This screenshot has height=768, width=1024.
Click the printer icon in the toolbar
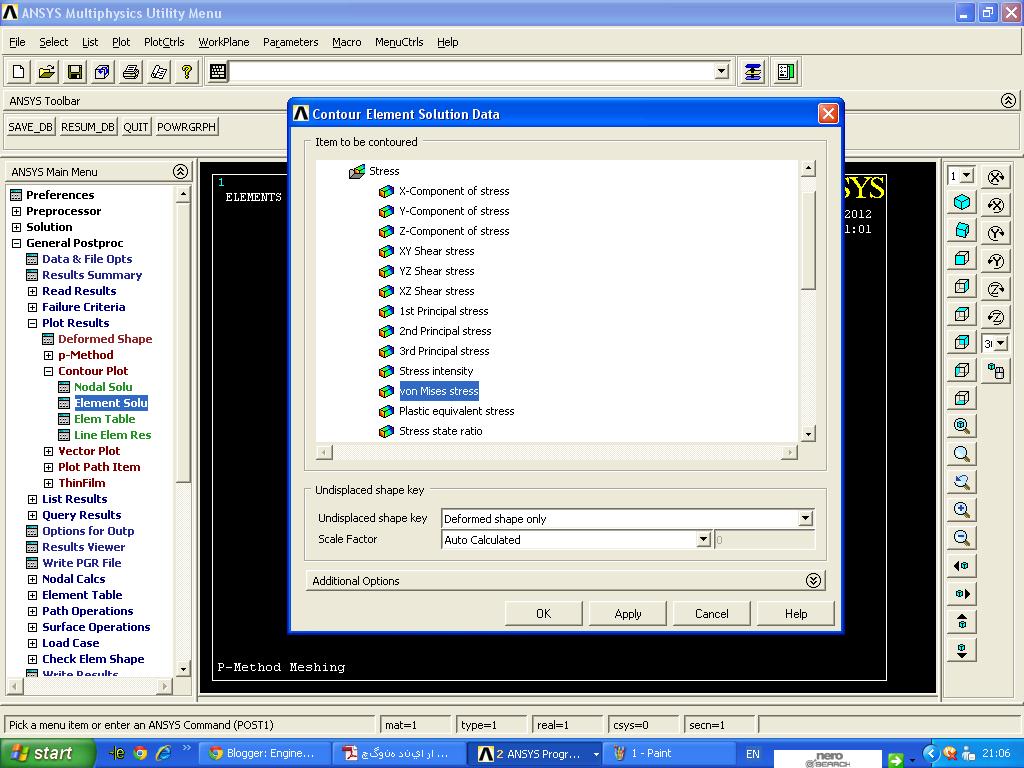coord(131,72)
